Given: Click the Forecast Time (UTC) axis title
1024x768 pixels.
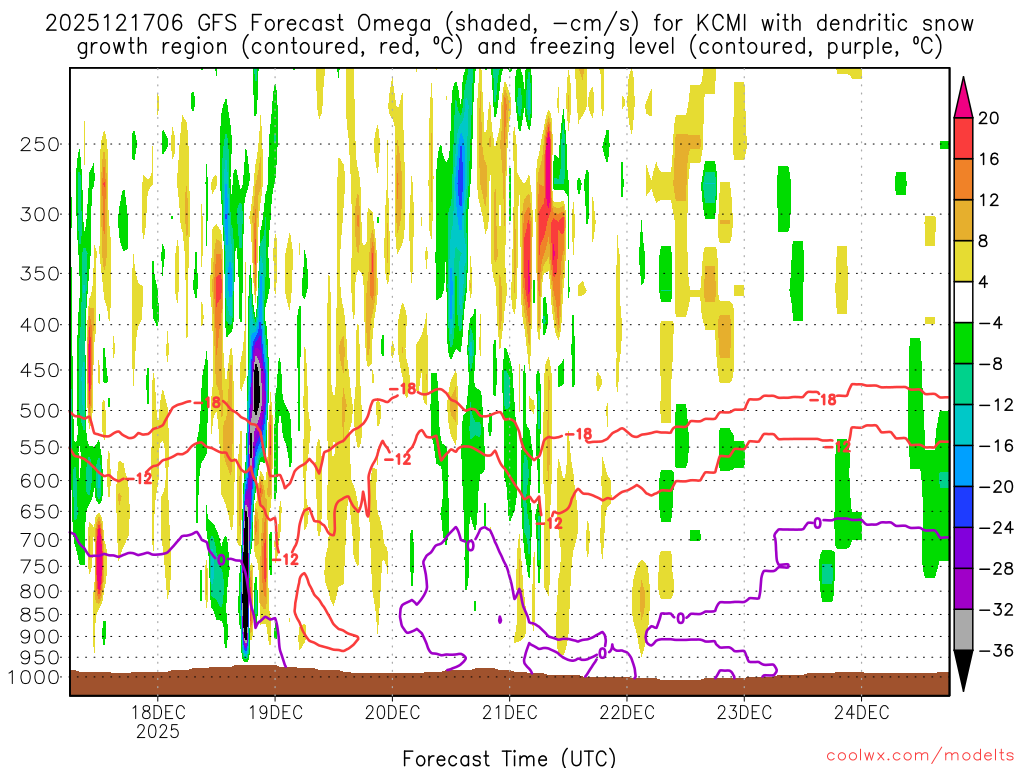Looking at the screenshot, I should (x=509, y=758).
